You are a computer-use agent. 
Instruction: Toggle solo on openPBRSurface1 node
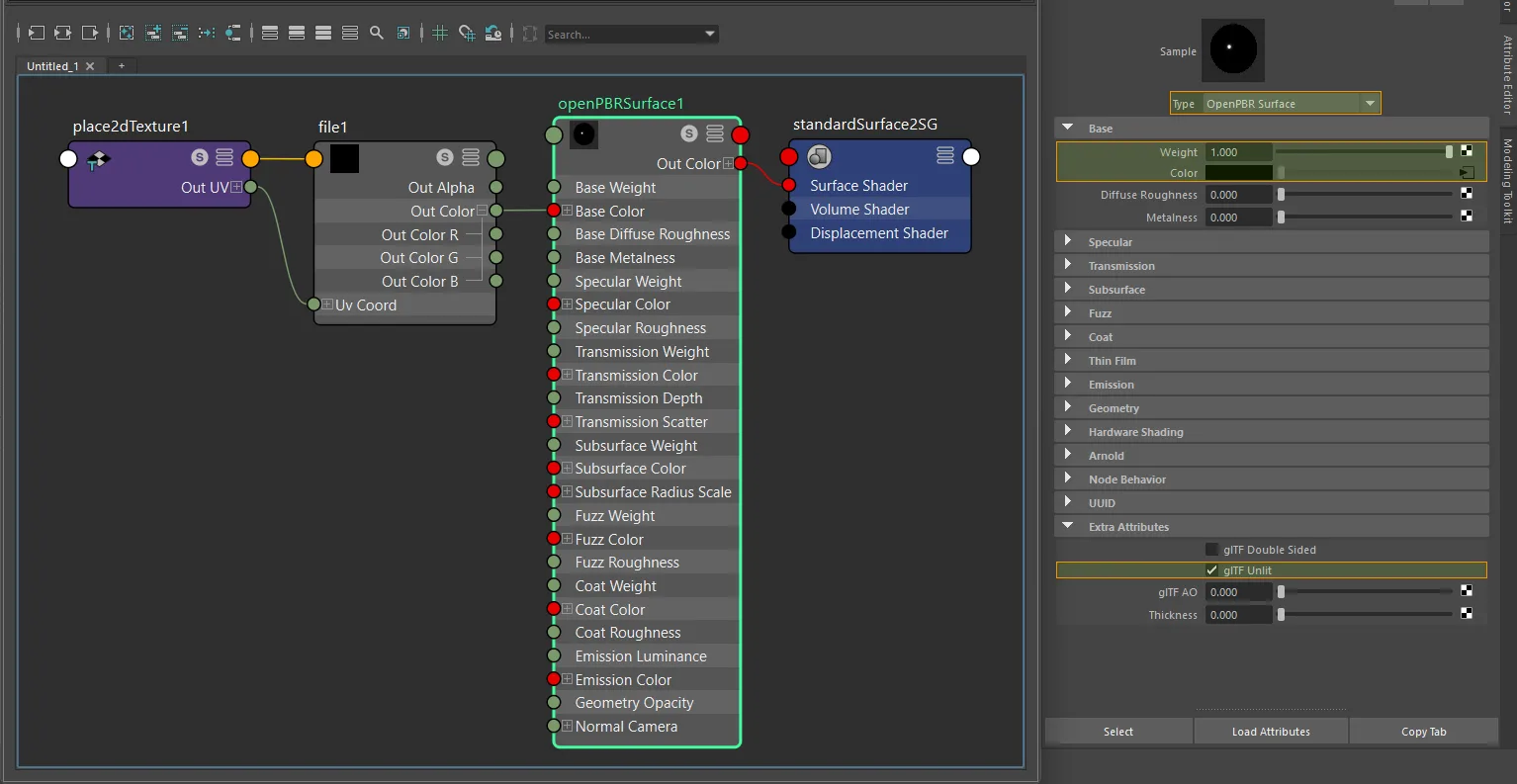[x=689, y=134]
